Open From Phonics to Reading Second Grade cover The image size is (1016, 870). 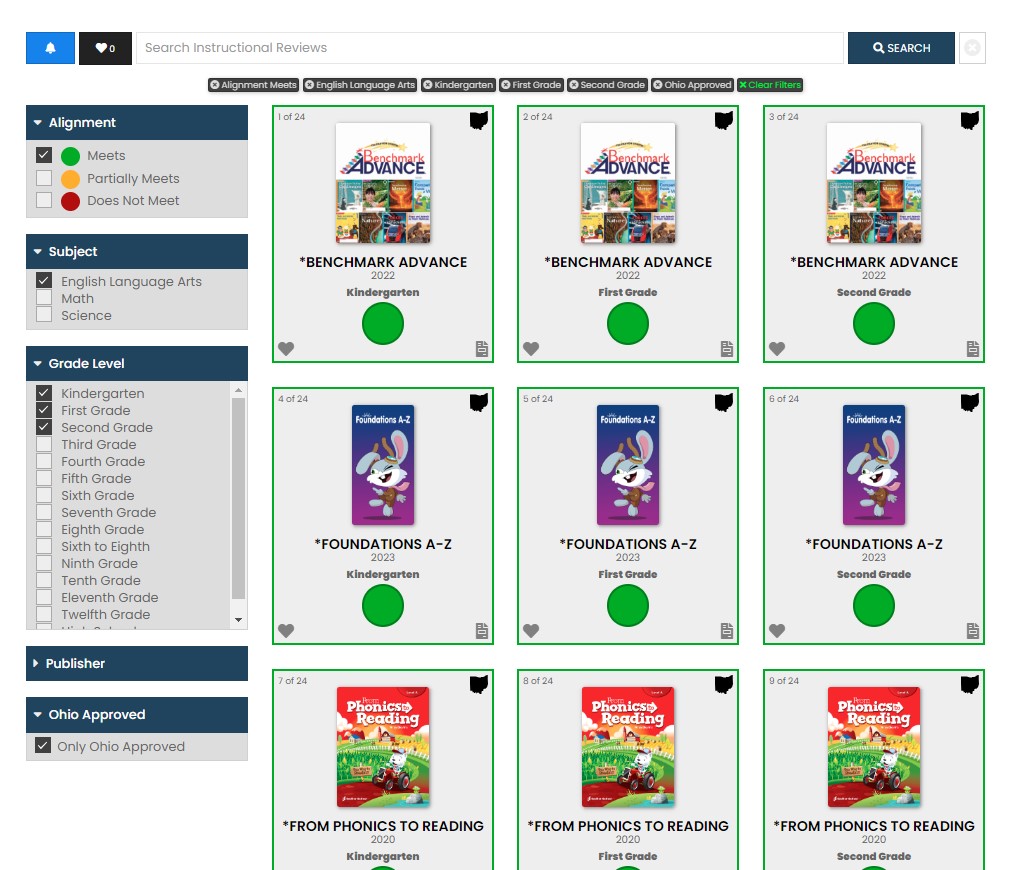(874, 747)
